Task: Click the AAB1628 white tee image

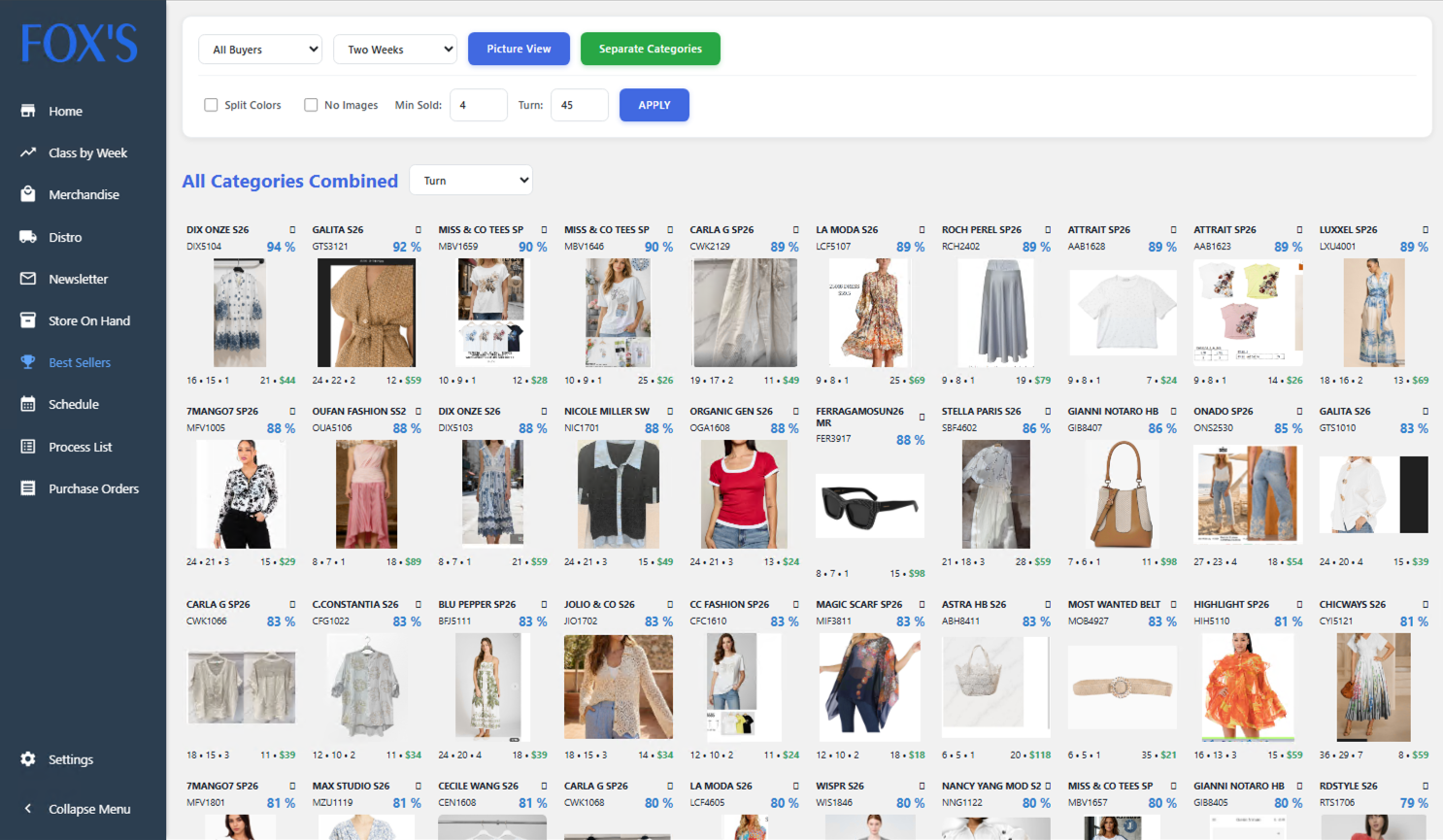Action: [x=1123, y=313]
